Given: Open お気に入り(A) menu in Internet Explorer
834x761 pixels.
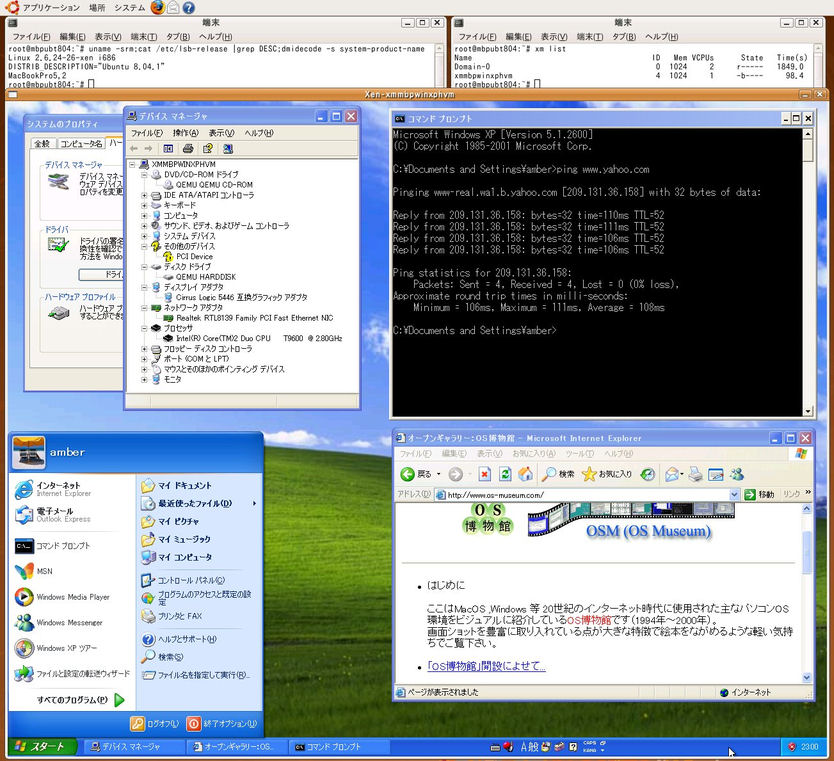Looking at the screenshot, I should click(533, 453).
